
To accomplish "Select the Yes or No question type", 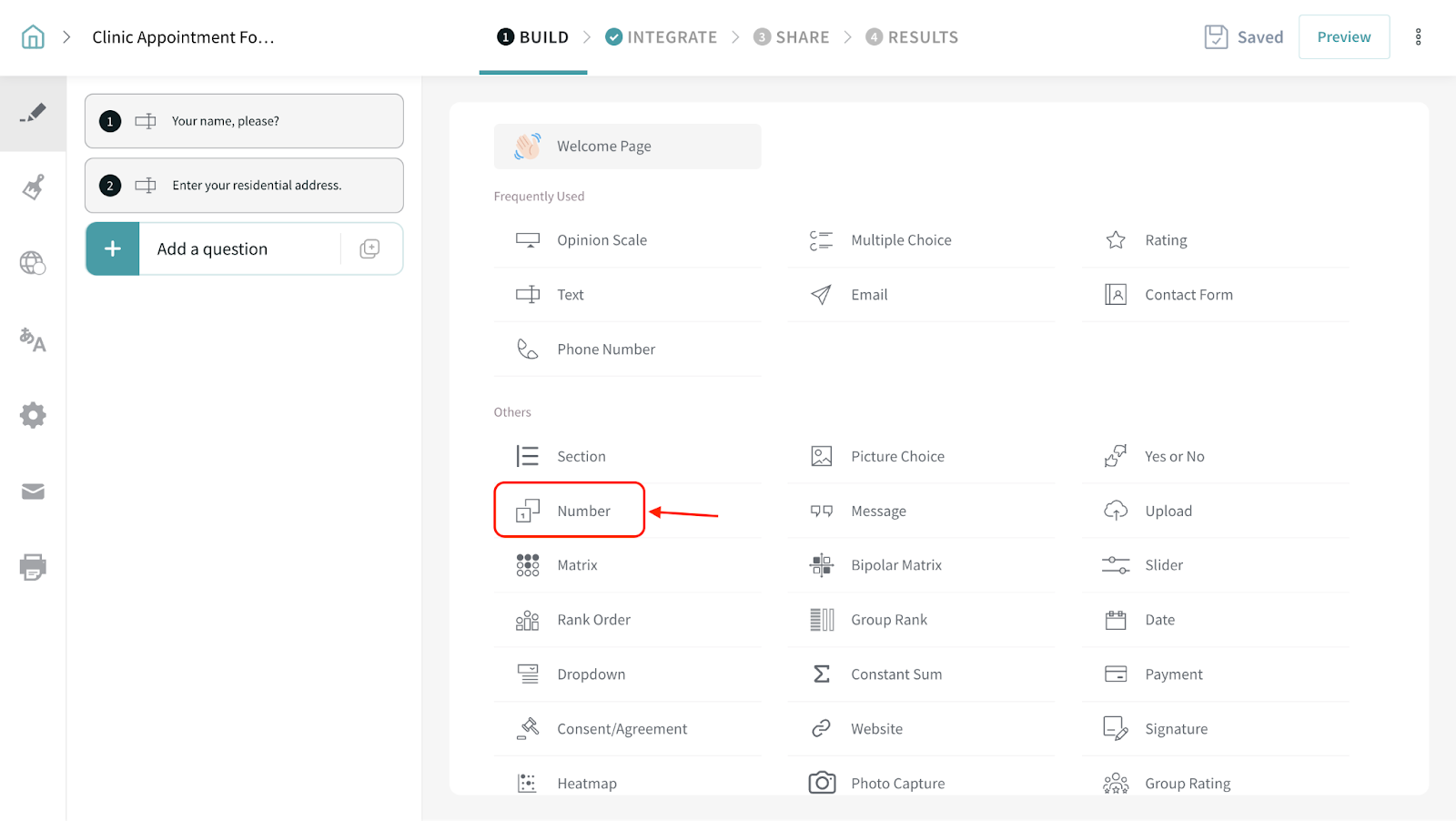I will [x=1174, y=457].
